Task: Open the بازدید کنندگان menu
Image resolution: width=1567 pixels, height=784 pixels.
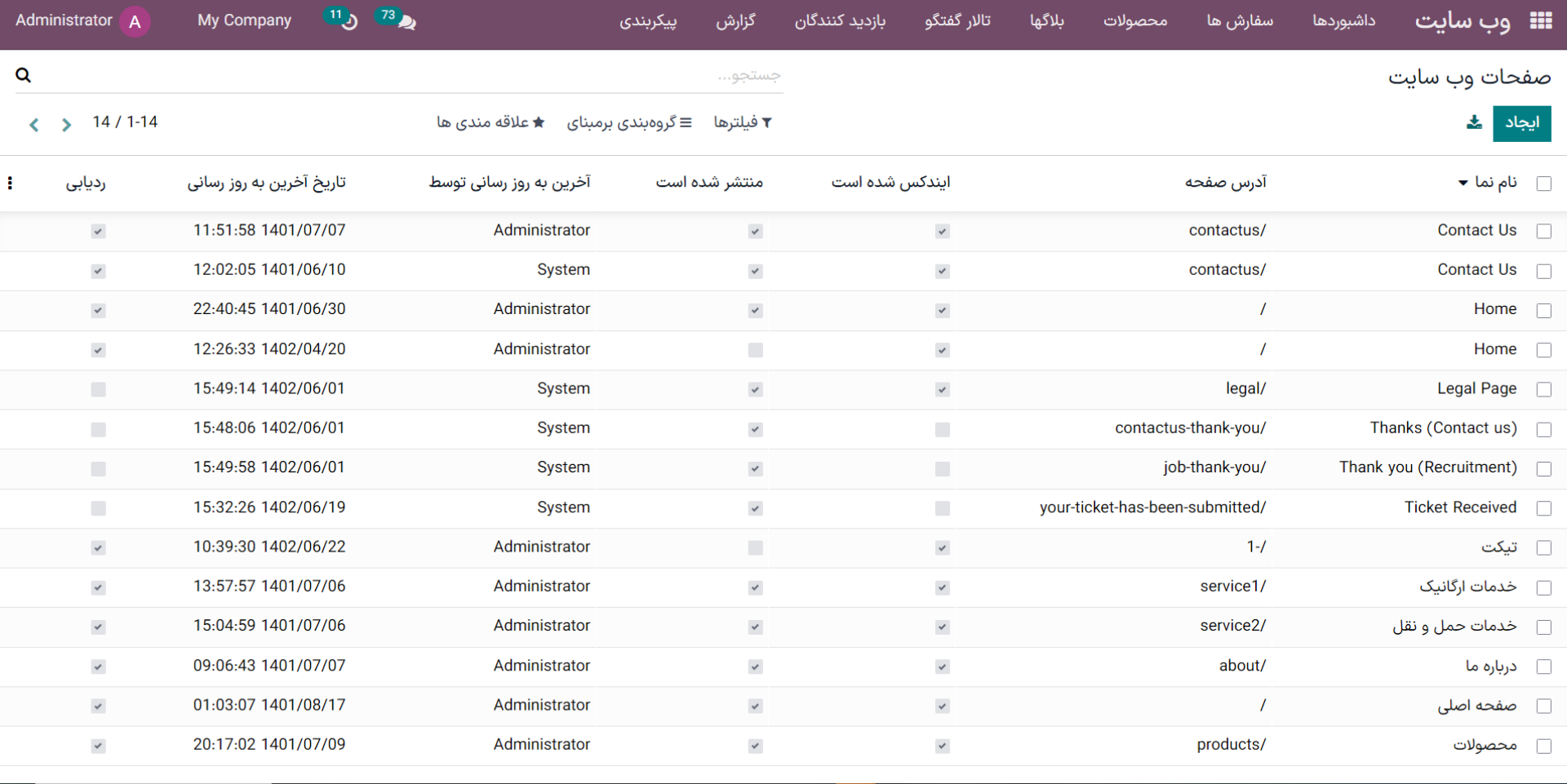Action: [840, 20]
